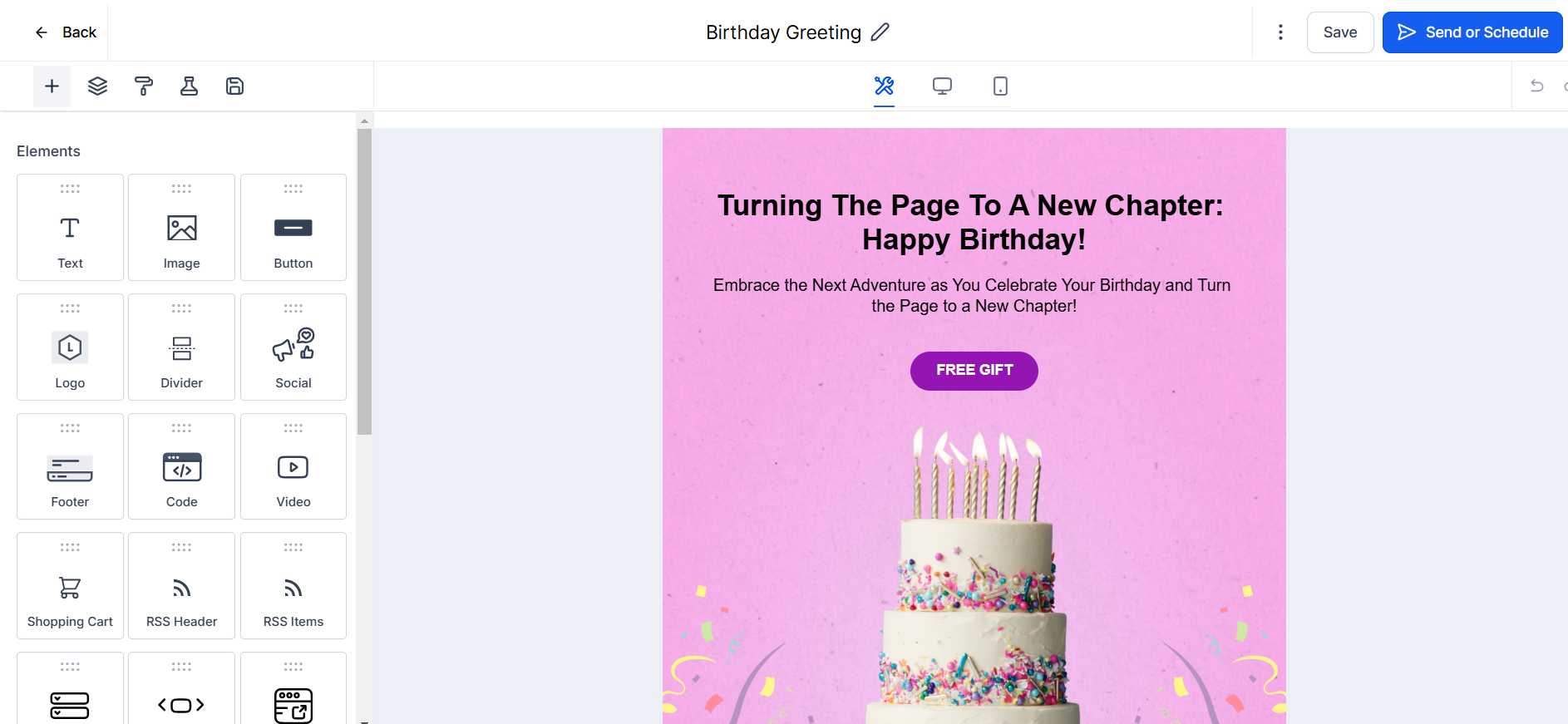Click the saved templates disk icon
Screen dimensions: 1568x724
tap(234, 86)
